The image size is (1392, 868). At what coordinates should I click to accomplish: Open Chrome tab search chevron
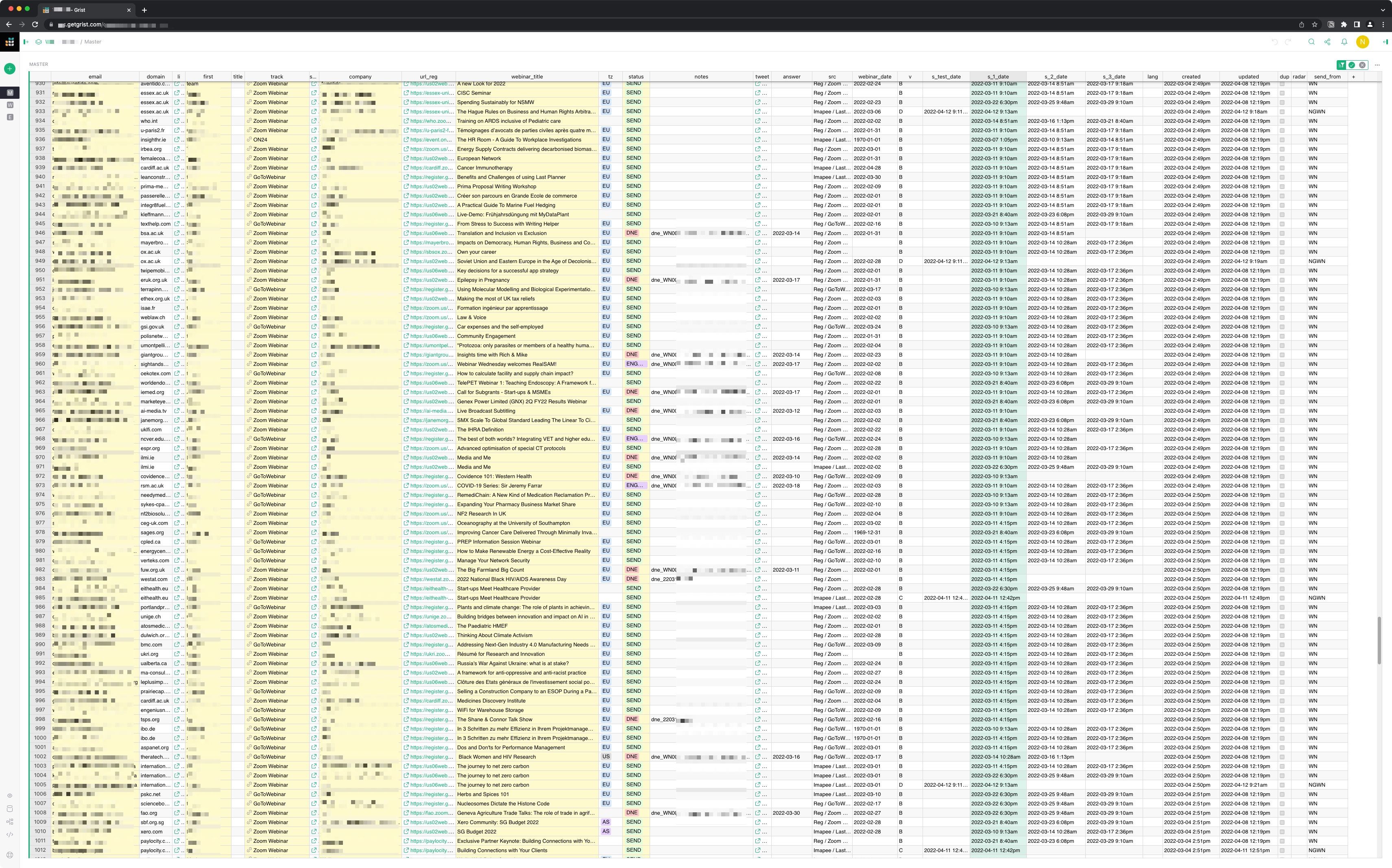point(1382,10)
